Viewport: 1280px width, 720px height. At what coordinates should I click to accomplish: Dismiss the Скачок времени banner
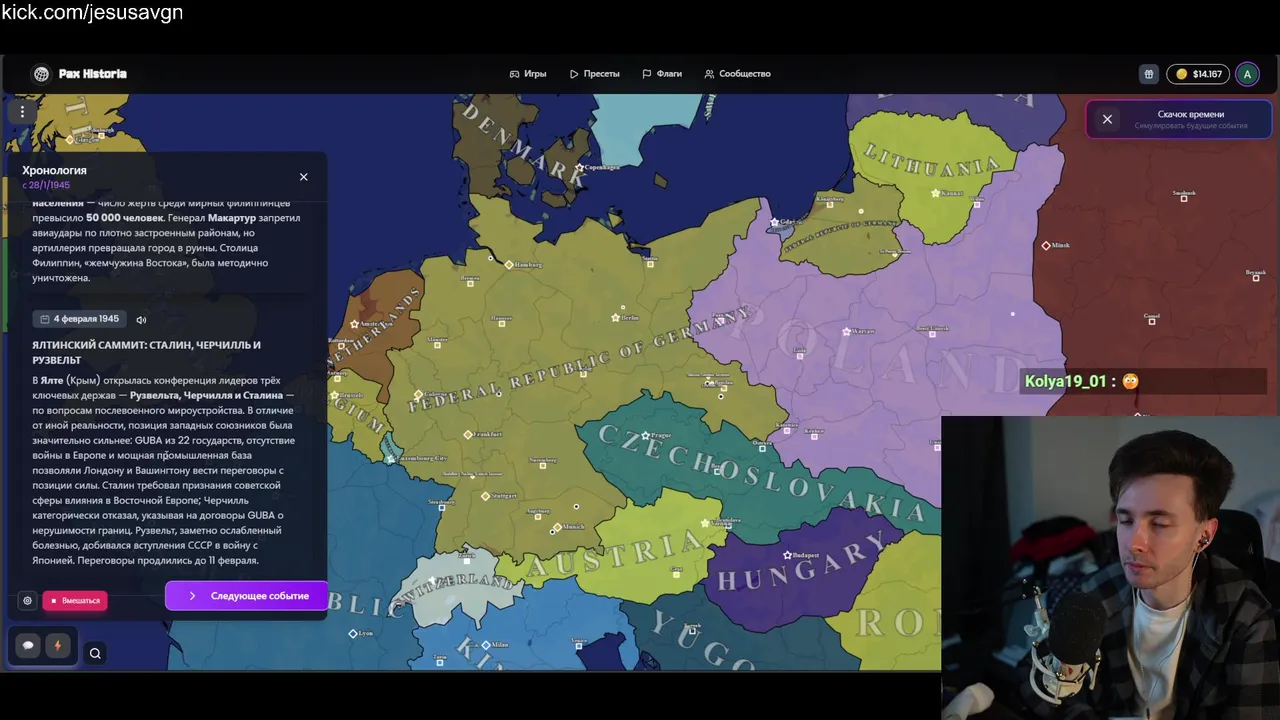click(x=1107, y=119)
